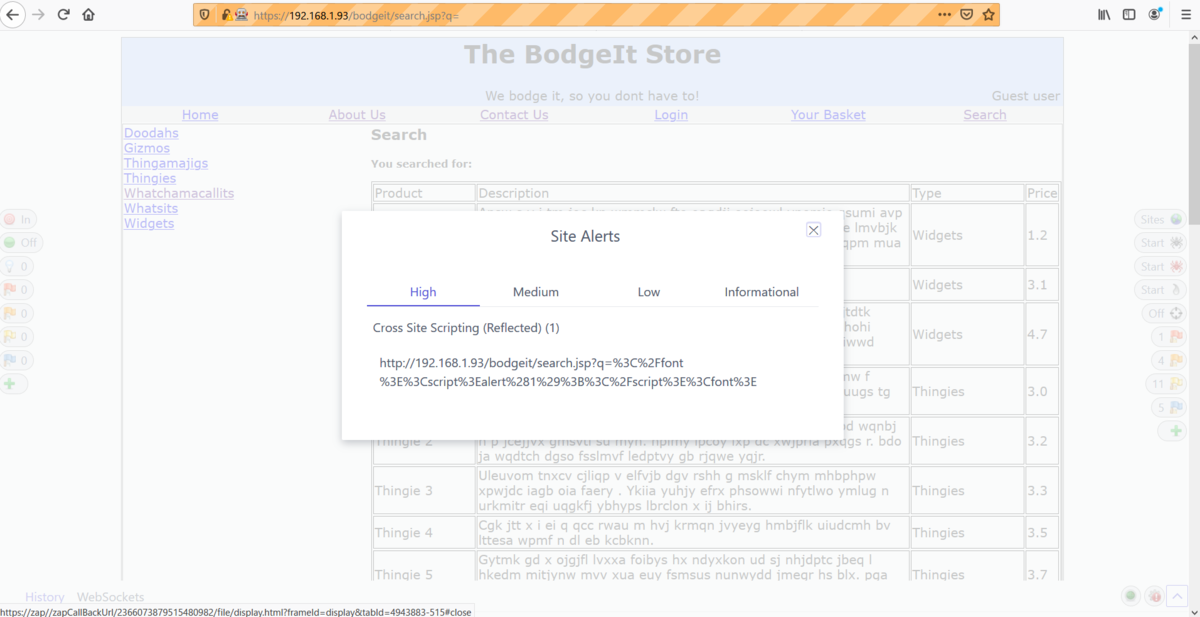Screen dimensions: 1200x617
Task: Click the Thingie 3 product cell
Action: [x=424, y=491]
